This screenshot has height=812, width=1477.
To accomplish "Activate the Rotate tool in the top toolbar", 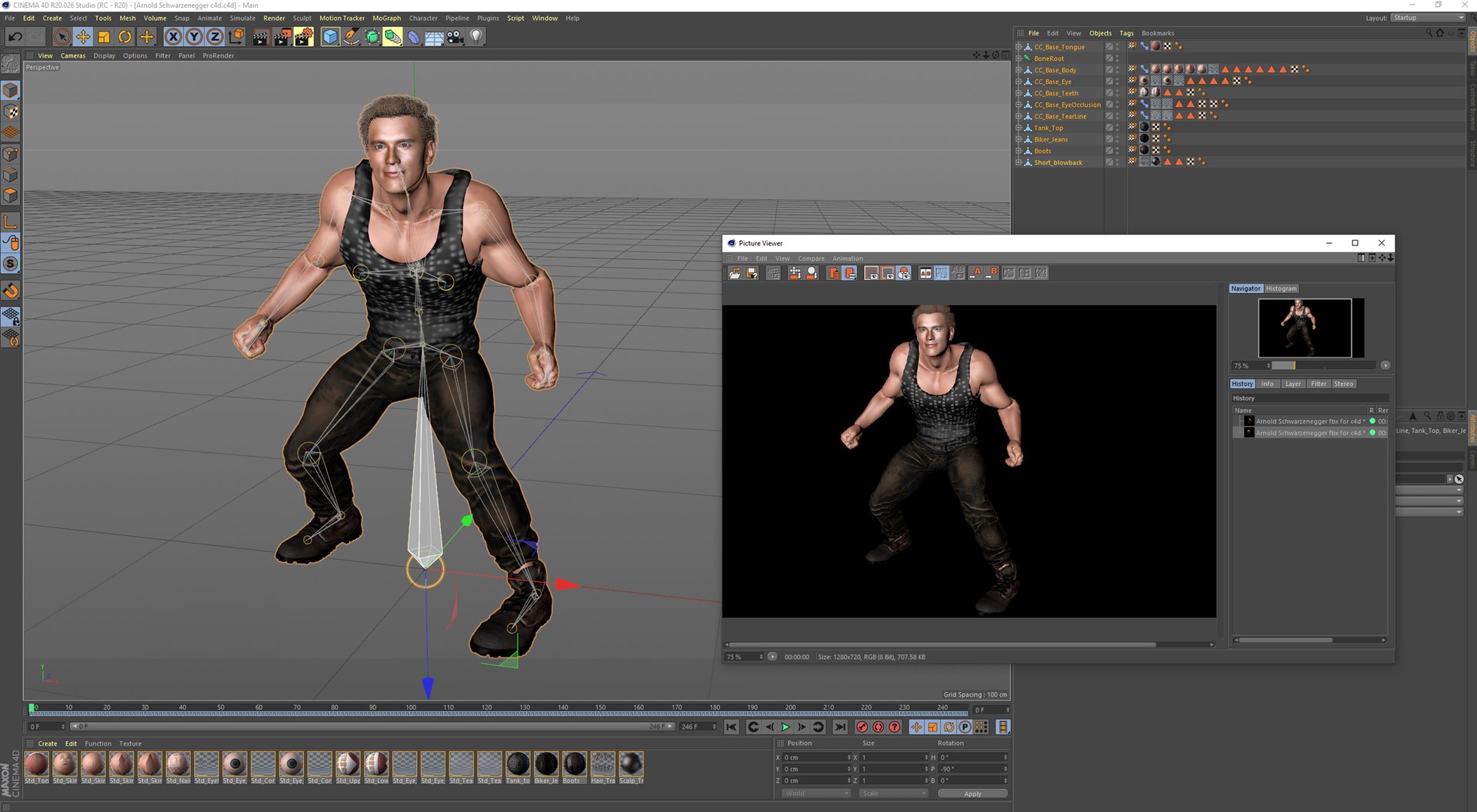I will pyautogui.click(x=125, y=36).
